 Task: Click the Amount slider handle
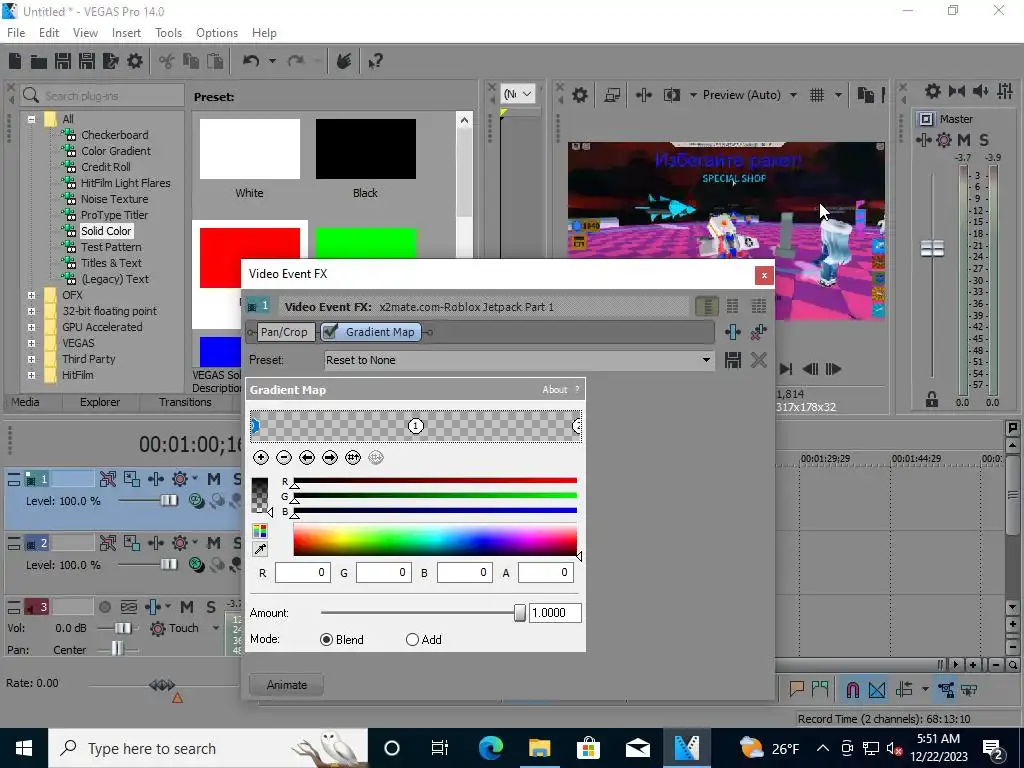[520, 613]
